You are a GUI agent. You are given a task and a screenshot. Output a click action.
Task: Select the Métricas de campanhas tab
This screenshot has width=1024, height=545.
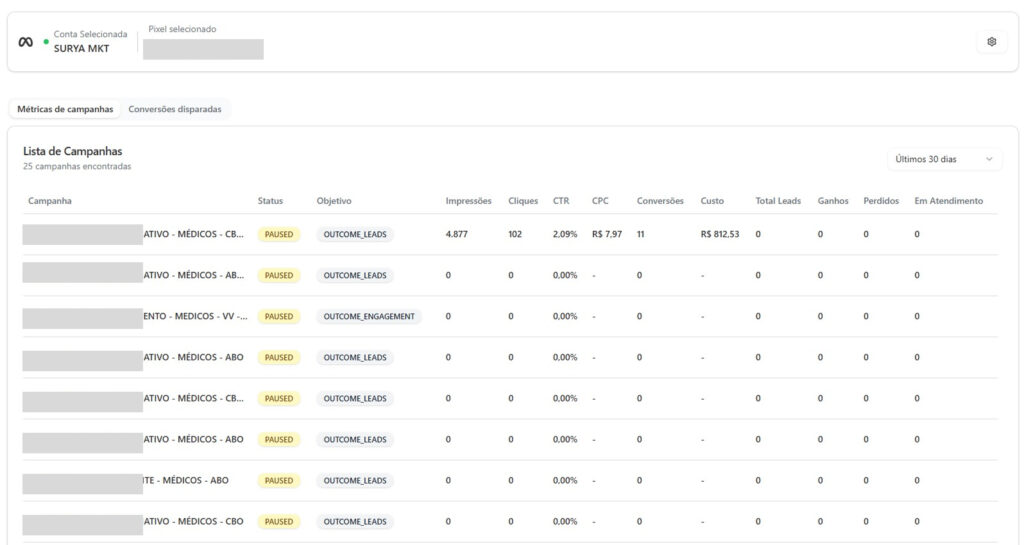[65, 109]
